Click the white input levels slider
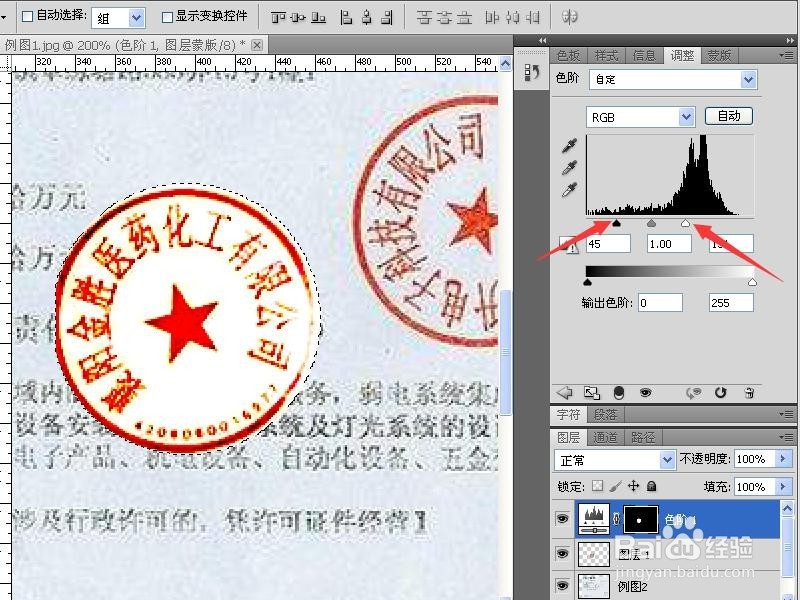 [685, 223]
